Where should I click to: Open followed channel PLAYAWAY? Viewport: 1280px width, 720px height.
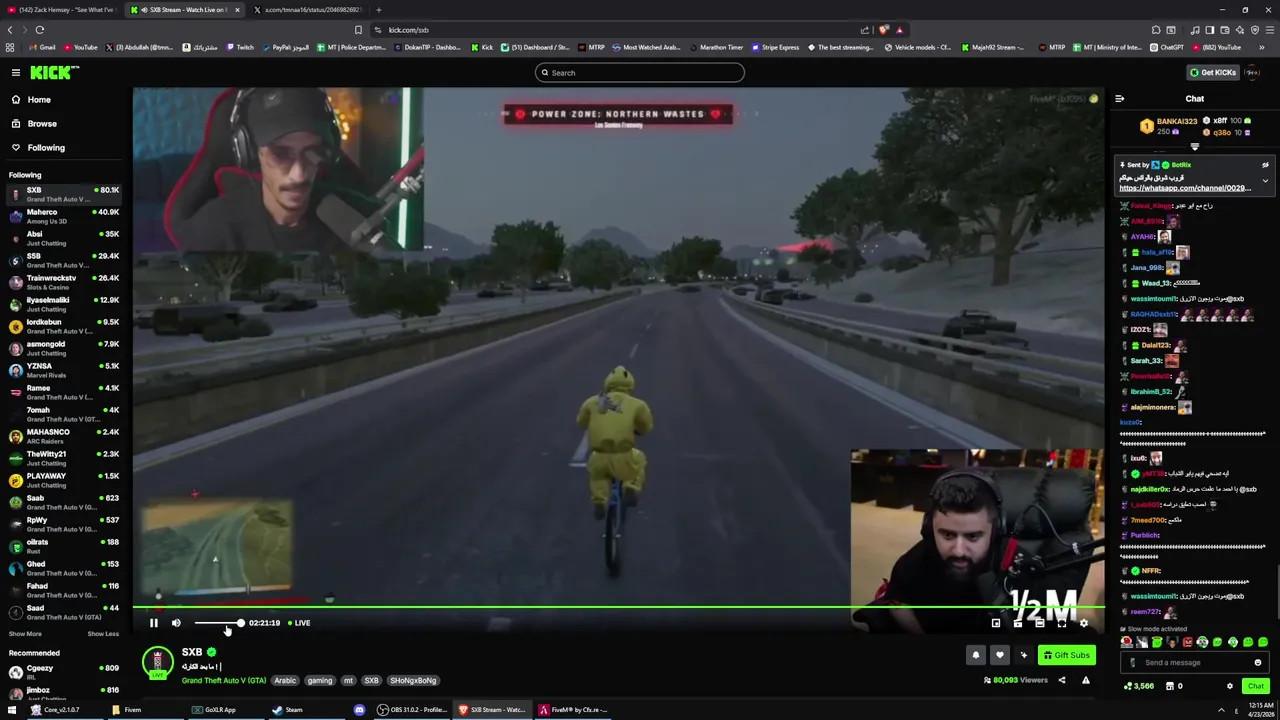click(x=63, y=480)
